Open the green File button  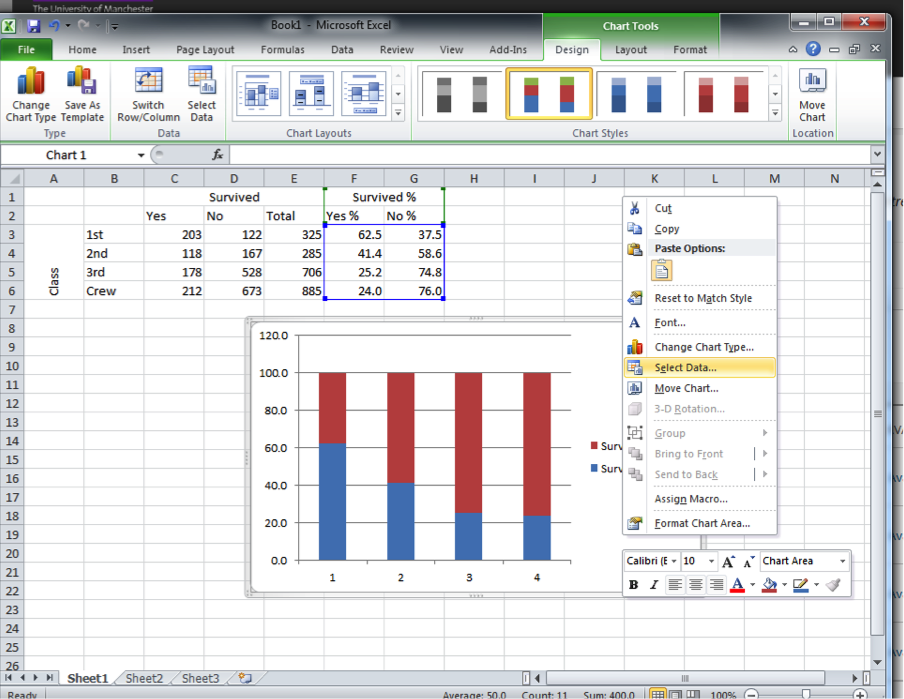point(27,50)
